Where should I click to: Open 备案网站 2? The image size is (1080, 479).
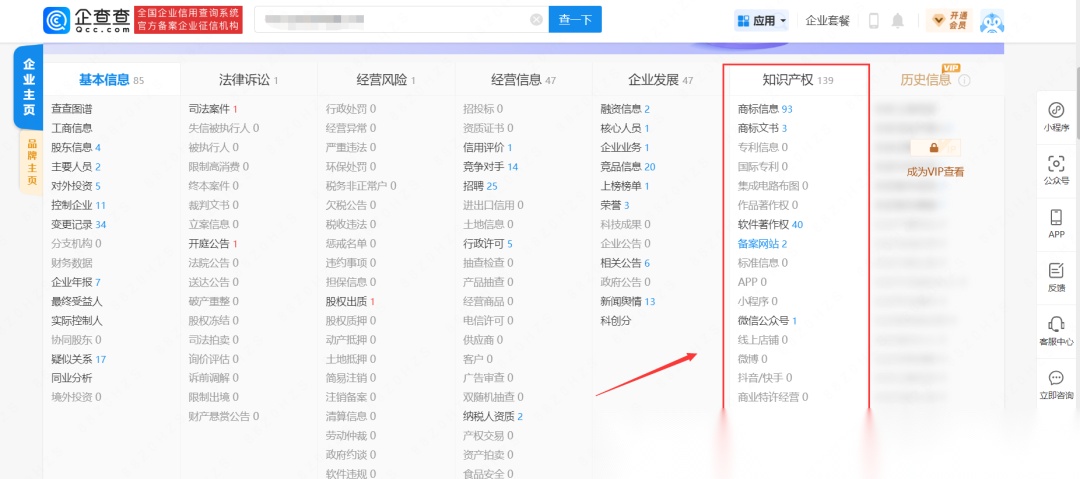click(x=762, y=243)
